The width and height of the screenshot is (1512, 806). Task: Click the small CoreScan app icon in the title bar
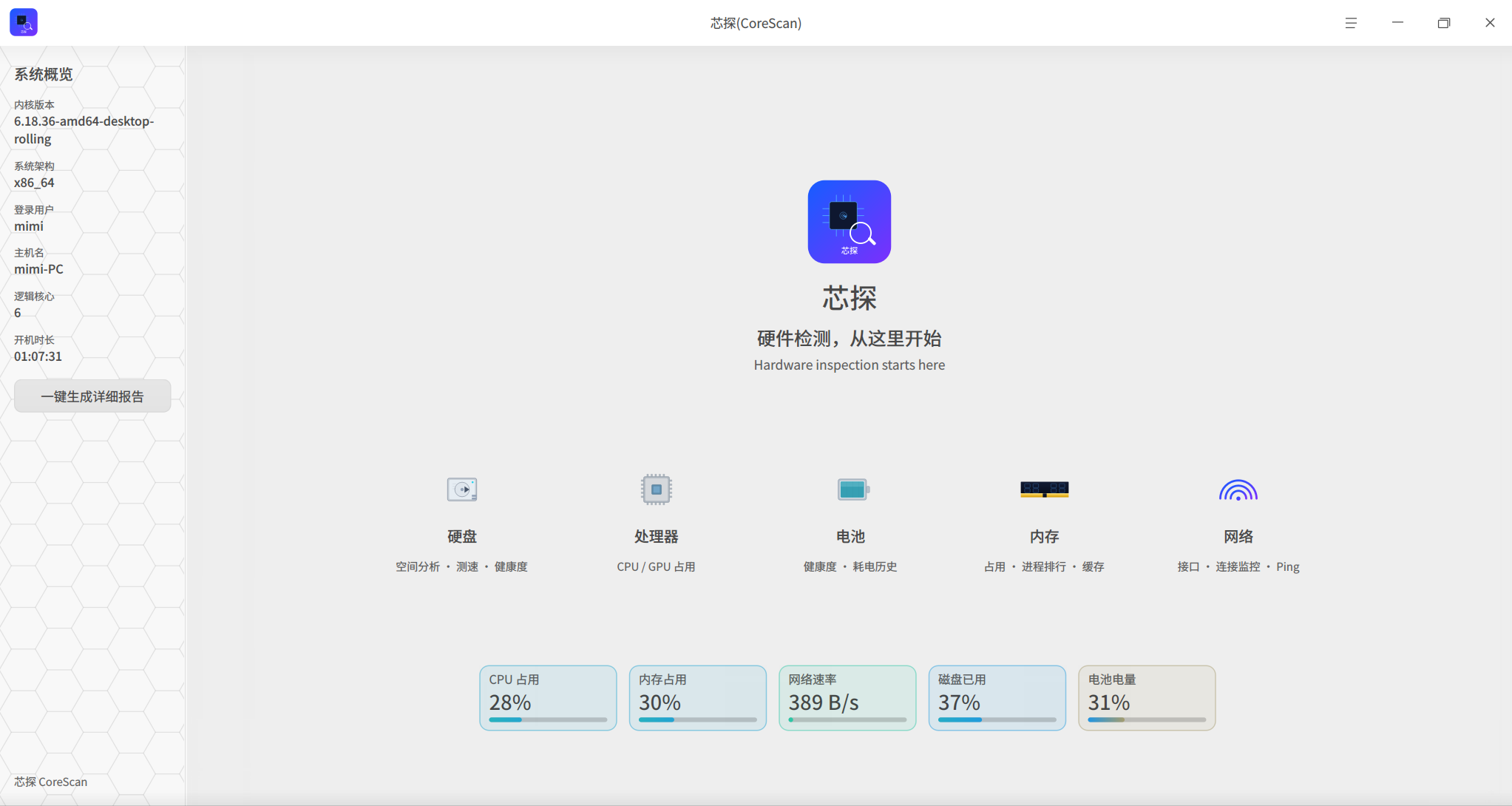click(x=24, y=23)
